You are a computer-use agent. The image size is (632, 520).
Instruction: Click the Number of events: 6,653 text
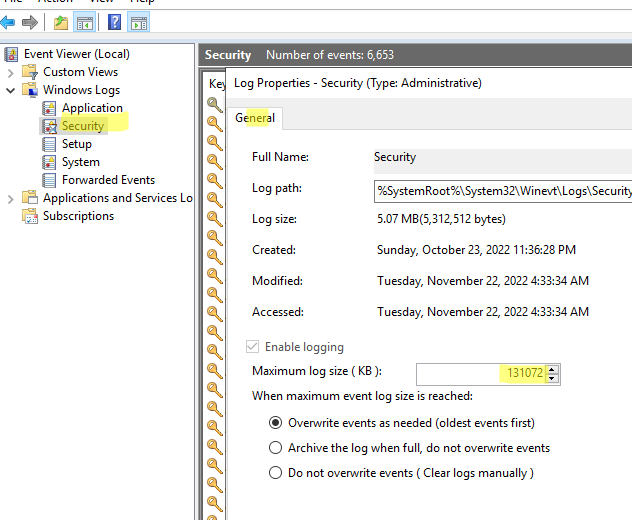(x=330, y=55)
